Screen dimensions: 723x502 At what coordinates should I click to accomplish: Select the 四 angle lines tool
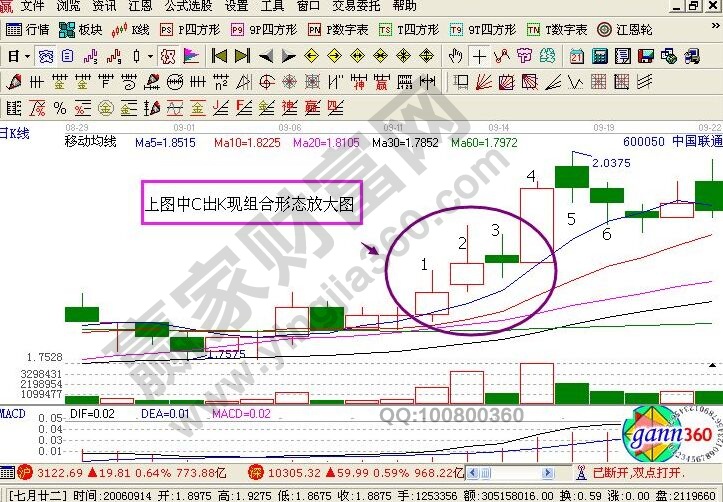336,108
